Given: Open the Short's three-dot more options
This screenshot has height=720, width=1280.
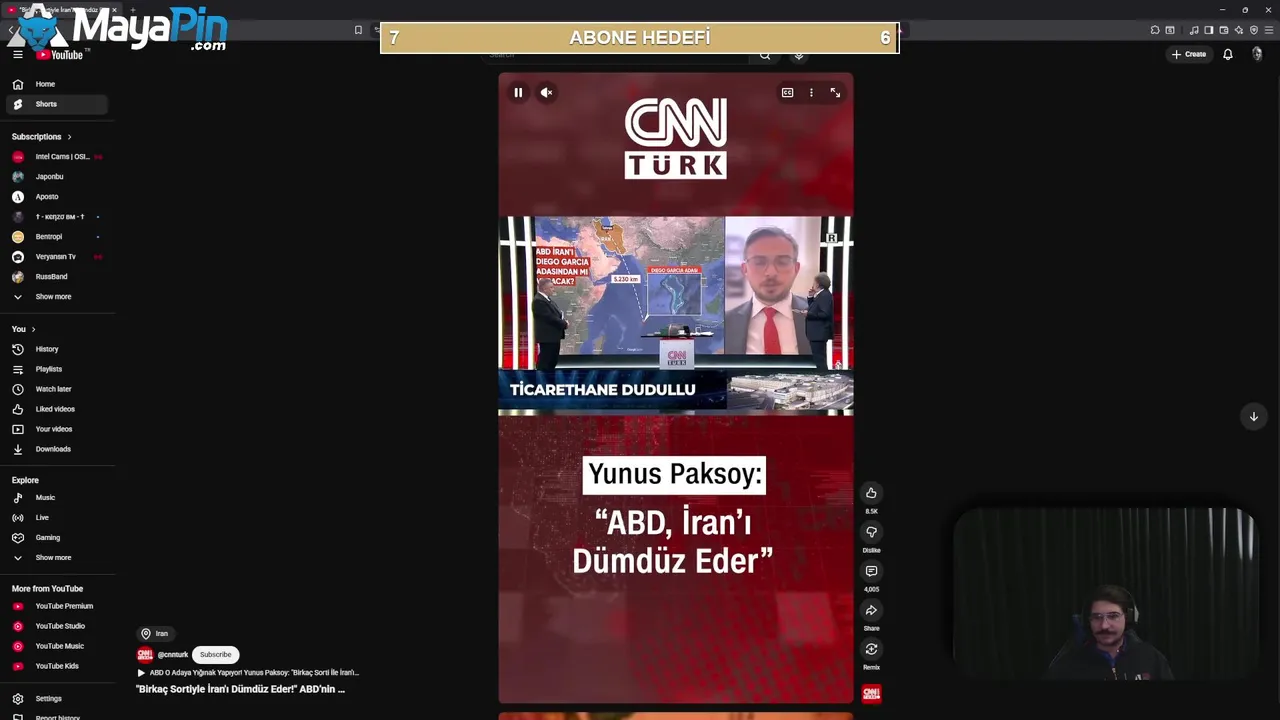Looking at the screenshot, I should pos(811,92).
